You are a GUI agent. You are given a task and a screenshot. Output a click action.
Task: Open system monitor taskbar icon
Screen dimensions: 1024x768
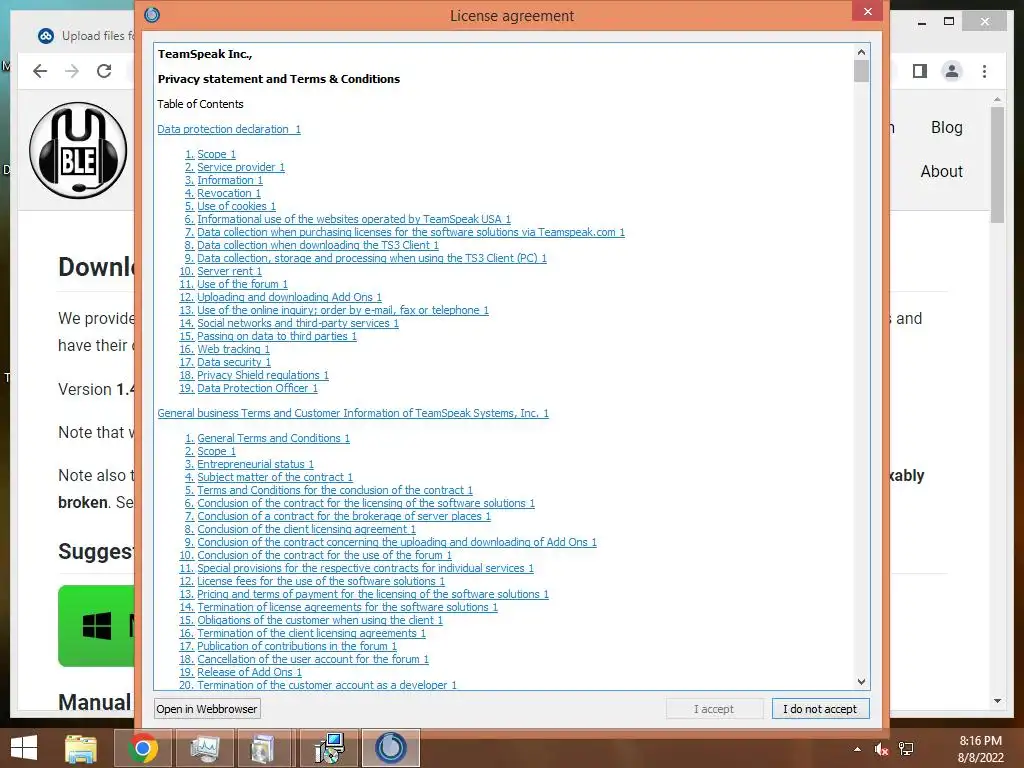205,748
